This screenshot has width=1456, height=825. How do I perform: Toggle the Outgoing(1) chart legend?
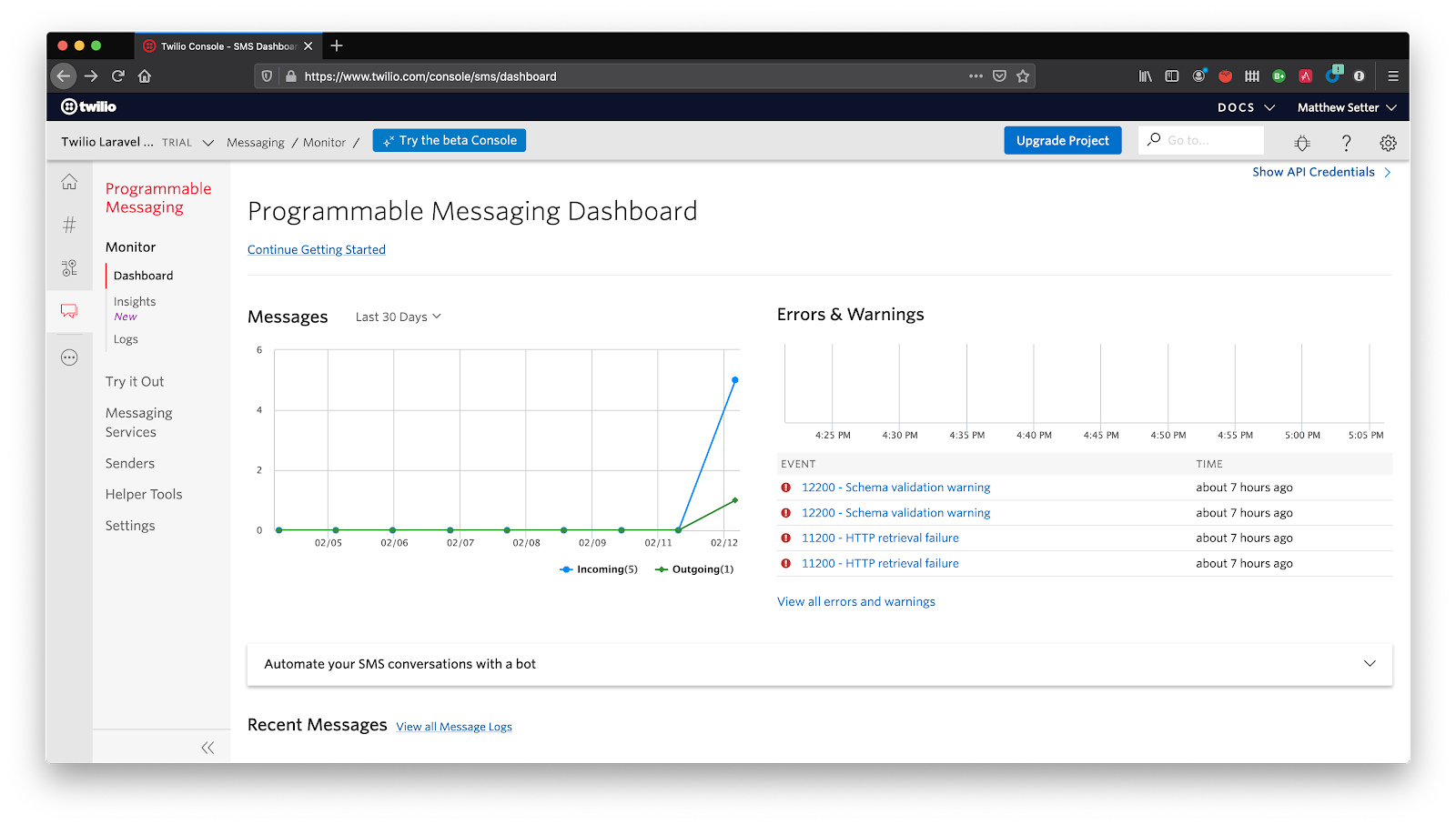(694, 569)
